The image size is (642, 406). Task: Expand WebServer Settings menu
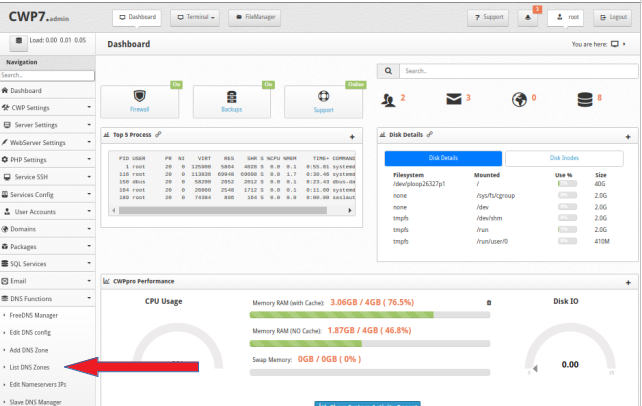pyautogui.click(x=47, y=142)
